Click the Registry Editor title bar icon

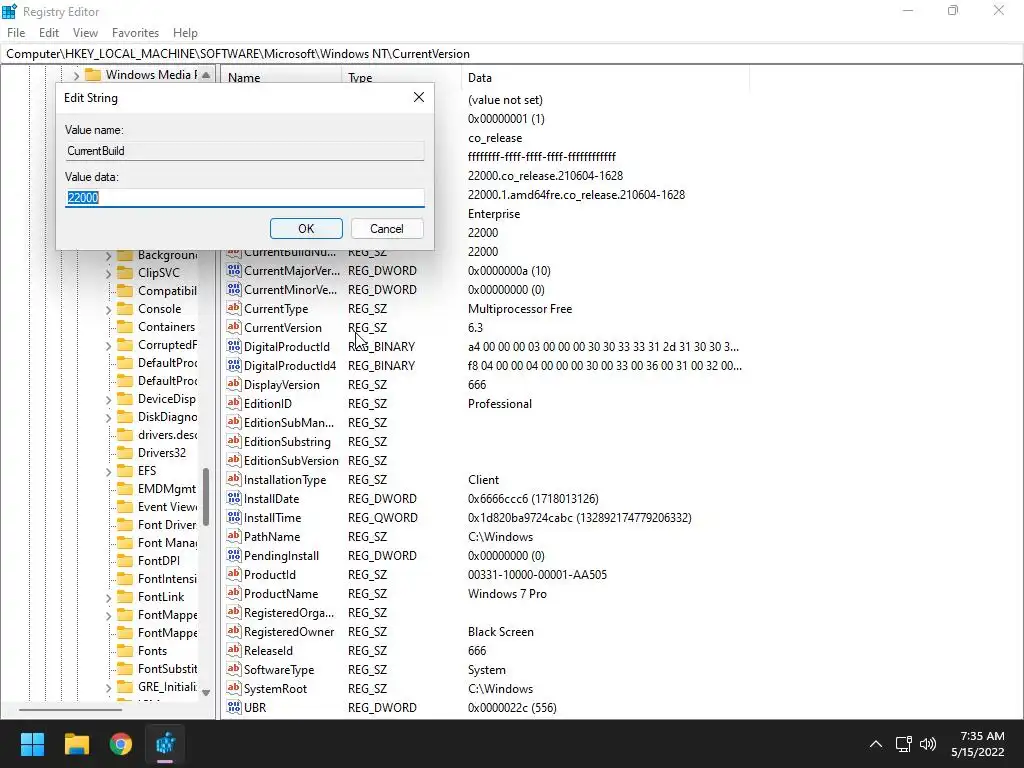[x=9, y=11]
